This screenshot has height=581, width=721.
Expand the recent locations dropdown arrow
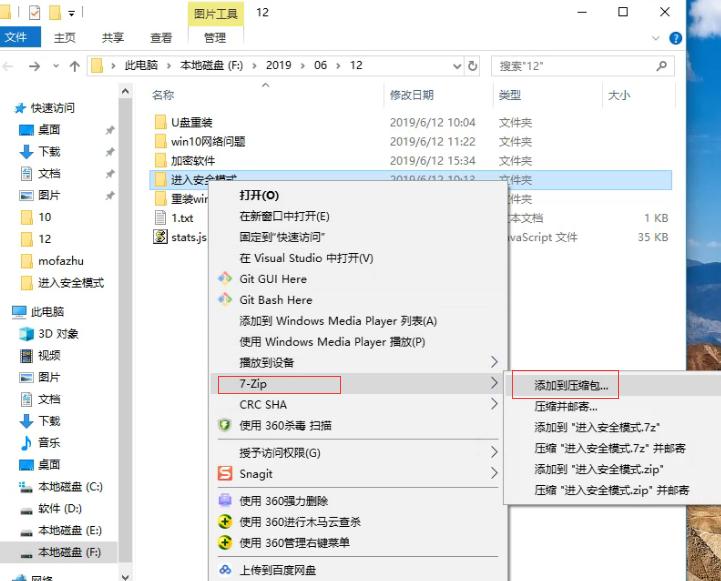pyautogui.click(x=56, y=66)
